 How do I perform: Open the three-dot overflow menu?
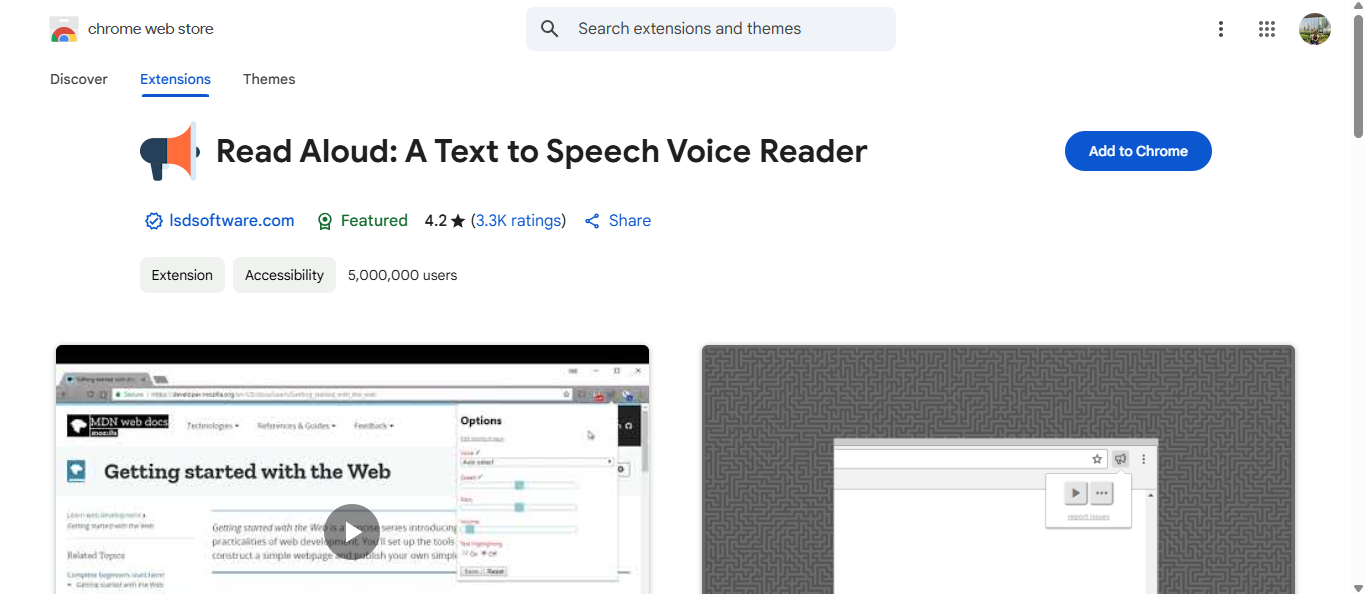coord(1220,29)
